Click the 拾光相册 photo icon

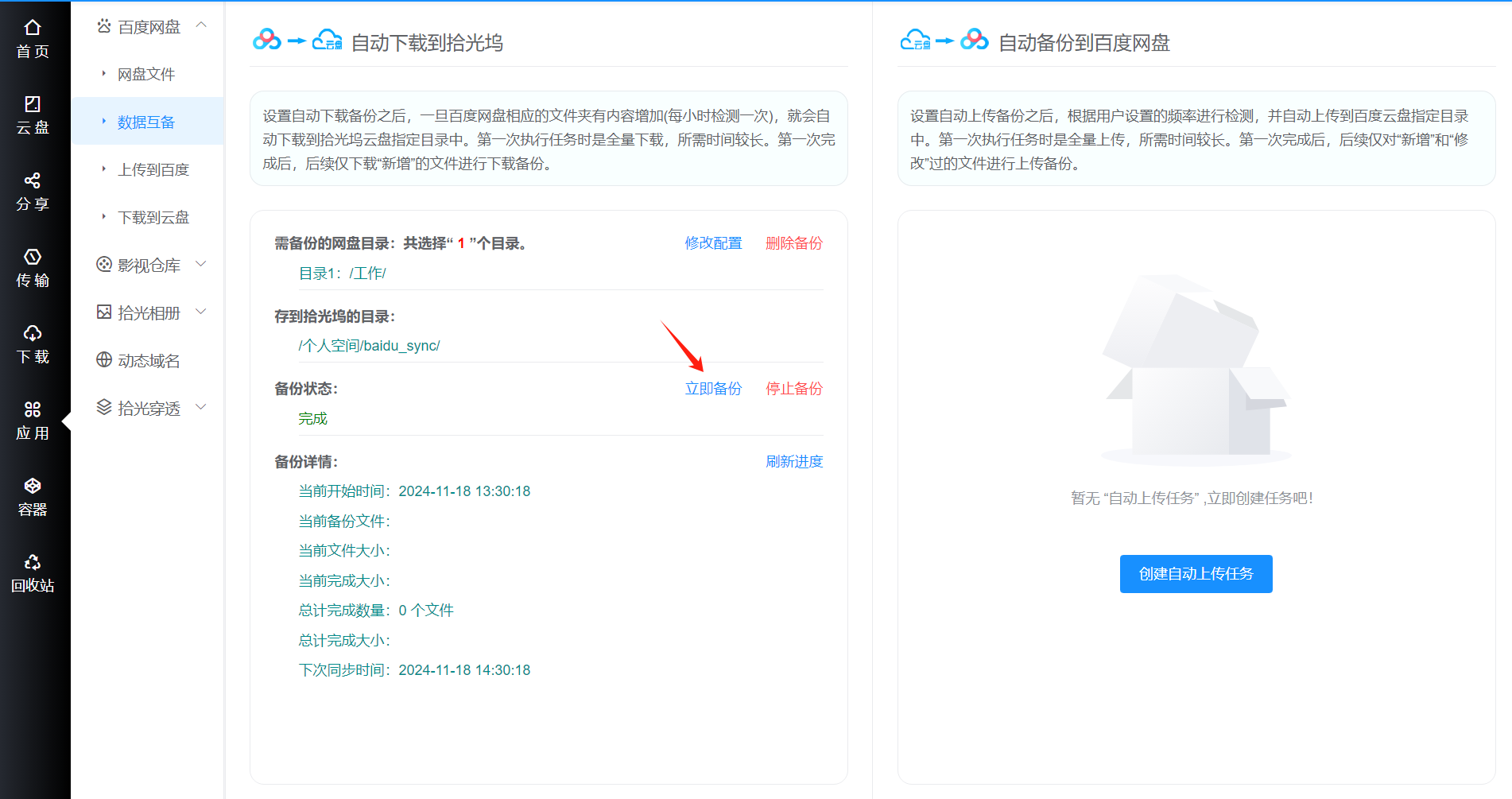coord(104,312)
